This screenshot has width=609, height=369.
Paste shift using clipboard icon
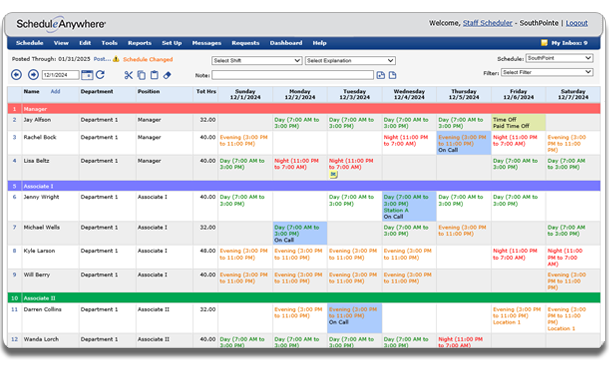154,75
